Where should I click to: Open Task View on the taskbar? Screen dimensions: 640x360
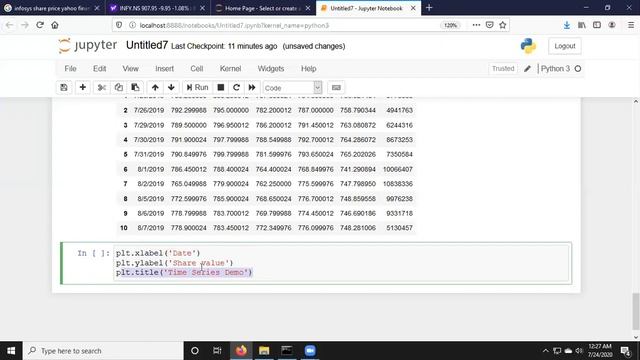(x=217, y=351)
